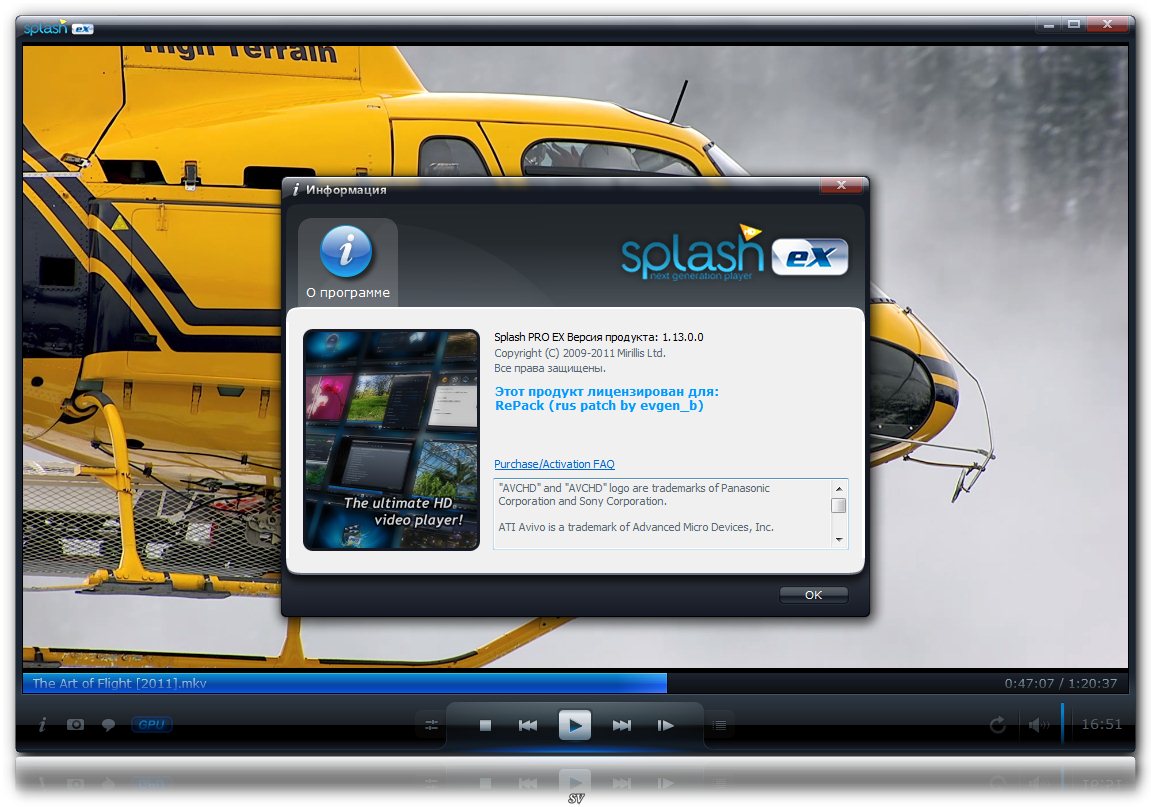
Task: Toggle the repeat loop icon
Action: pyautogui.click(x=997, y=725)
